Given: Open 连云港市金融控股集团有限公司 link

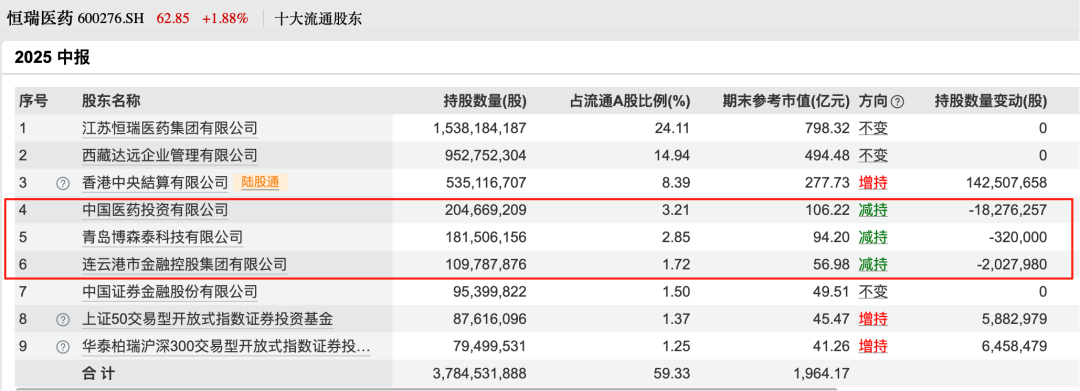Looking at the screenshot, I should coord(184,264).
